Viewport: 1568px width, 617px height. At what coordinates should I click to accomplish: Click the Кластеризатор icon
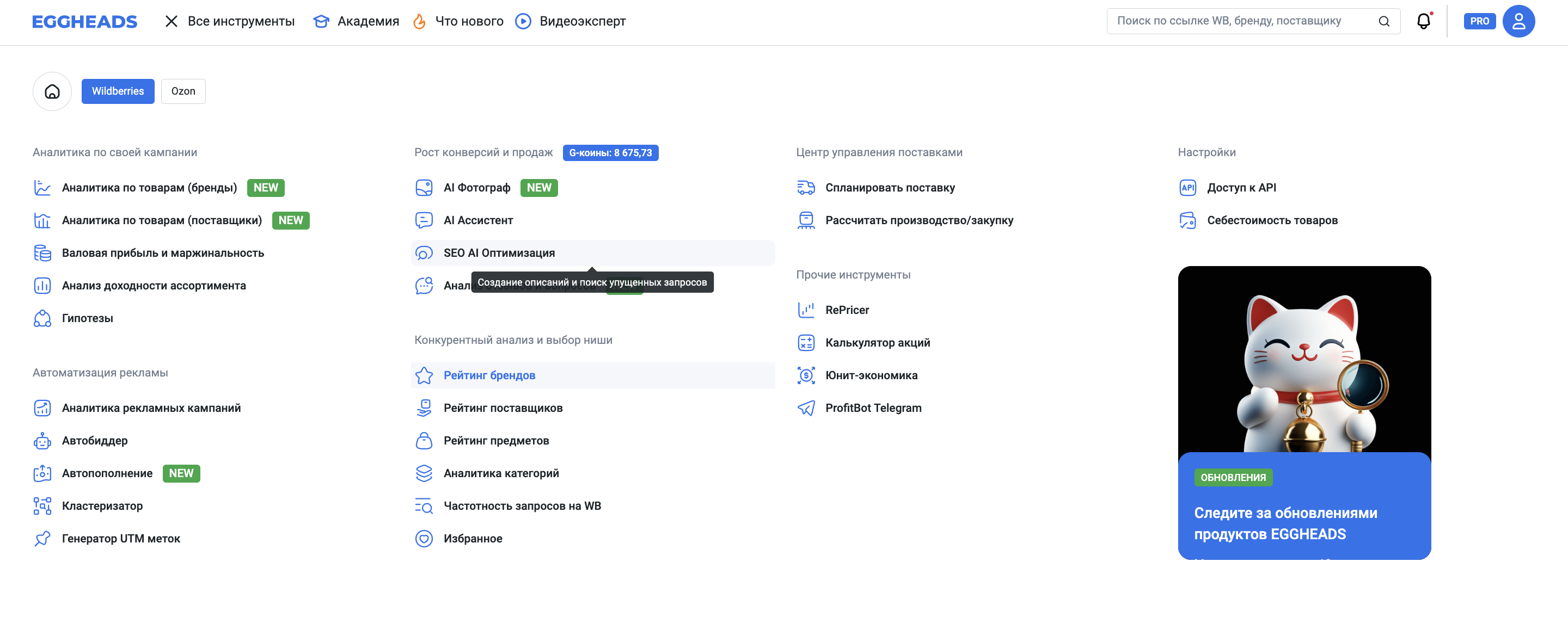tap(42, 506)
